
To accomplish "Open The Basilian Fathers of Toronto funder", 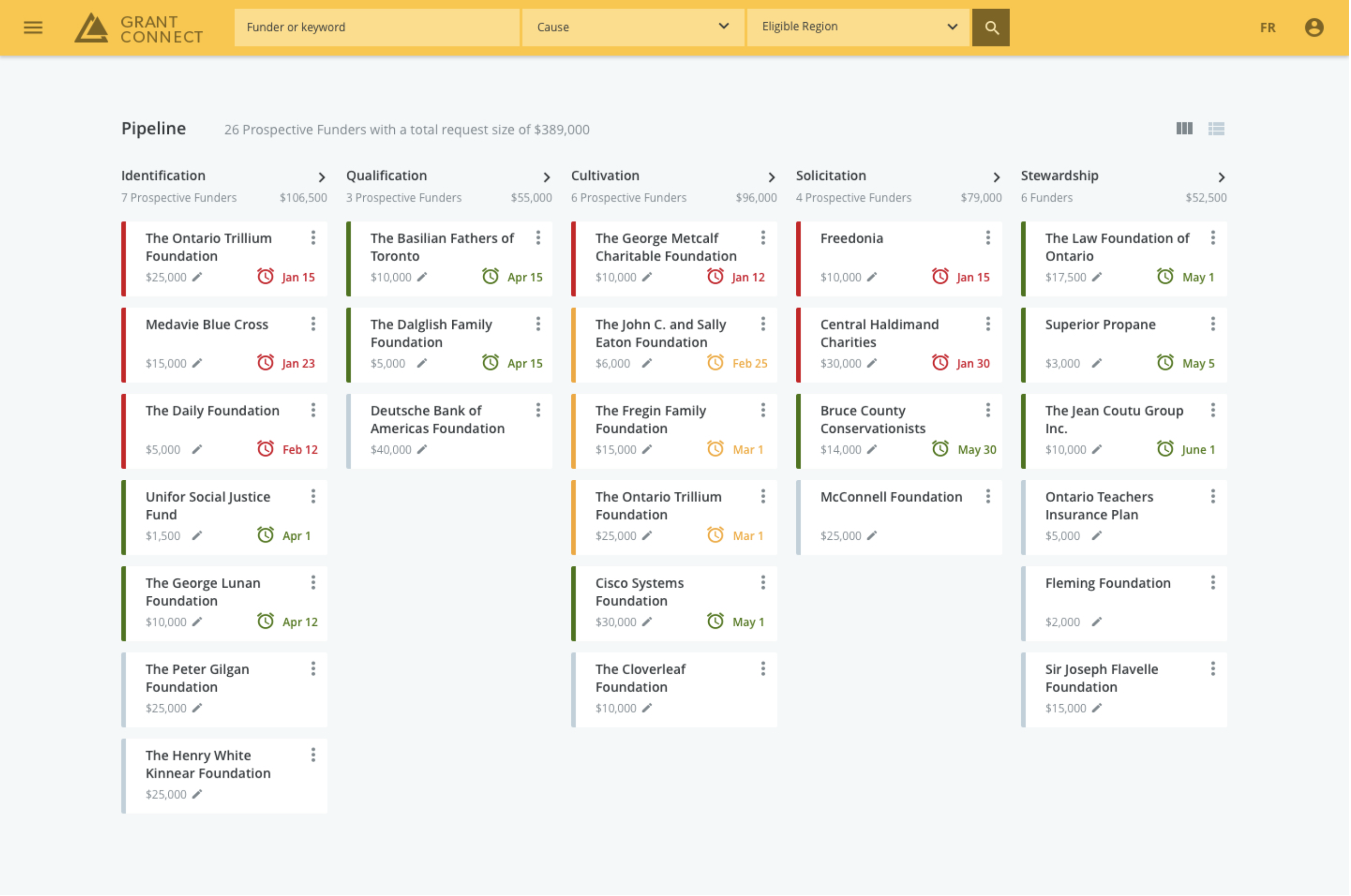I will pyautogui.click(x=442, y=247).
